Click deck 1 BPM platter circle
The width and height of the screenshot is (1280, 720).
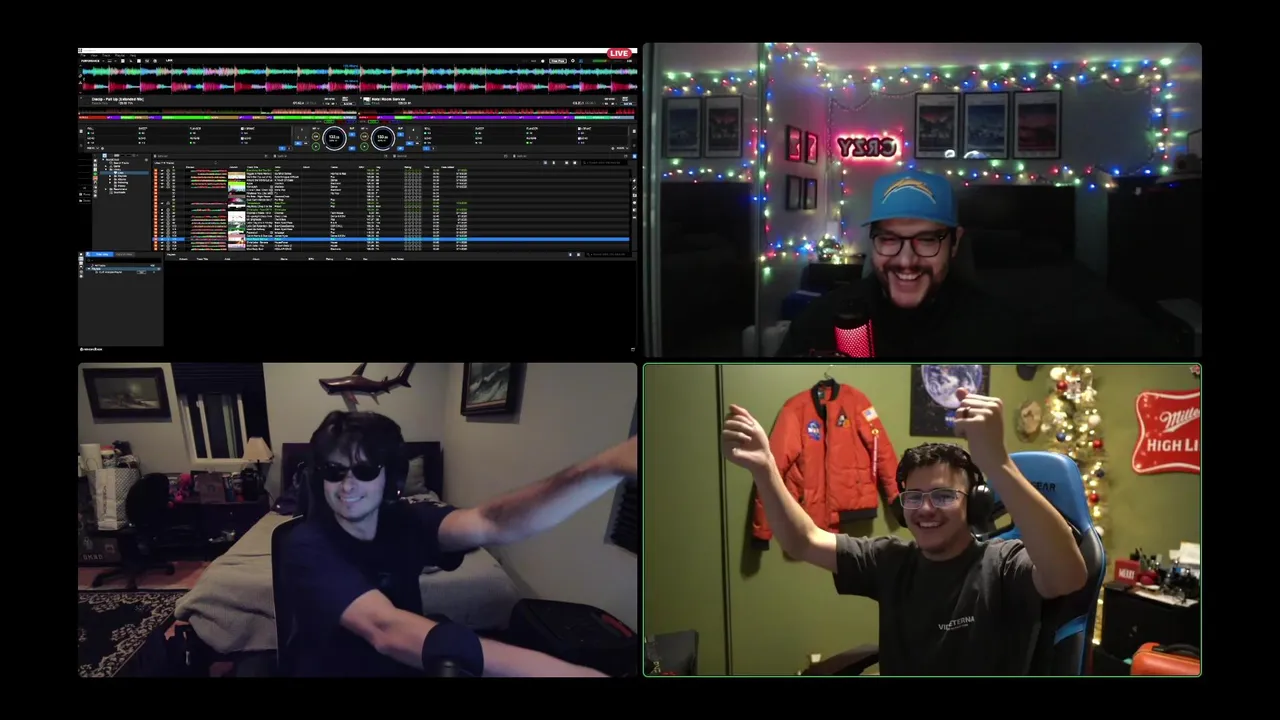click(334, 138)
